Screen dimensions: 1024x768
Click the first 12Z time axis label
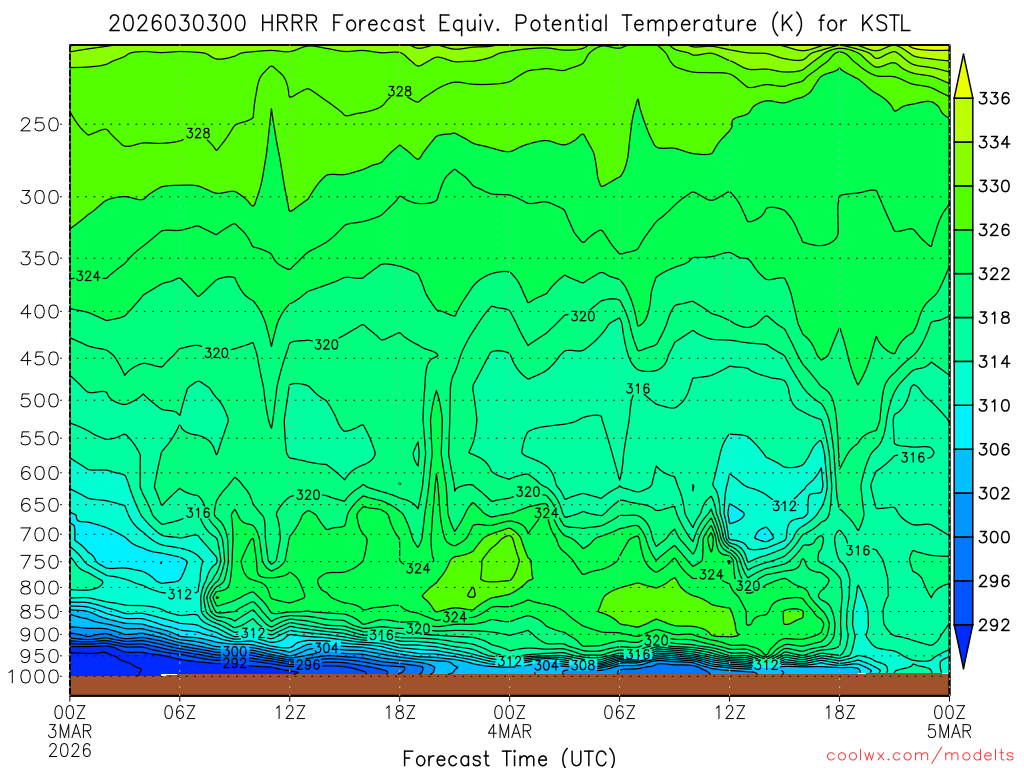click(289, 711)
